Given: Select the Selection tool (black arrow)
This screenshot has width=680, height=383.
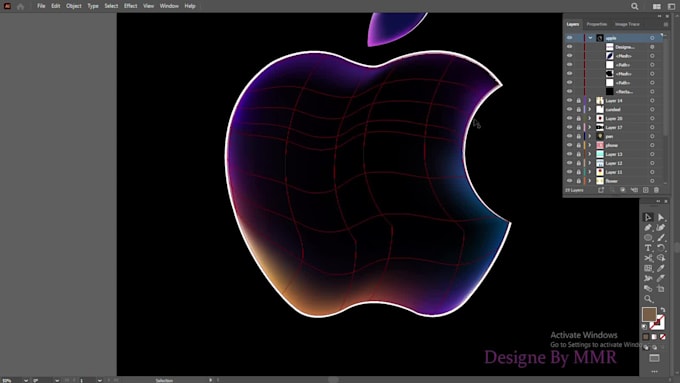Looking at the screenshot, I should [x=648, y=217].
